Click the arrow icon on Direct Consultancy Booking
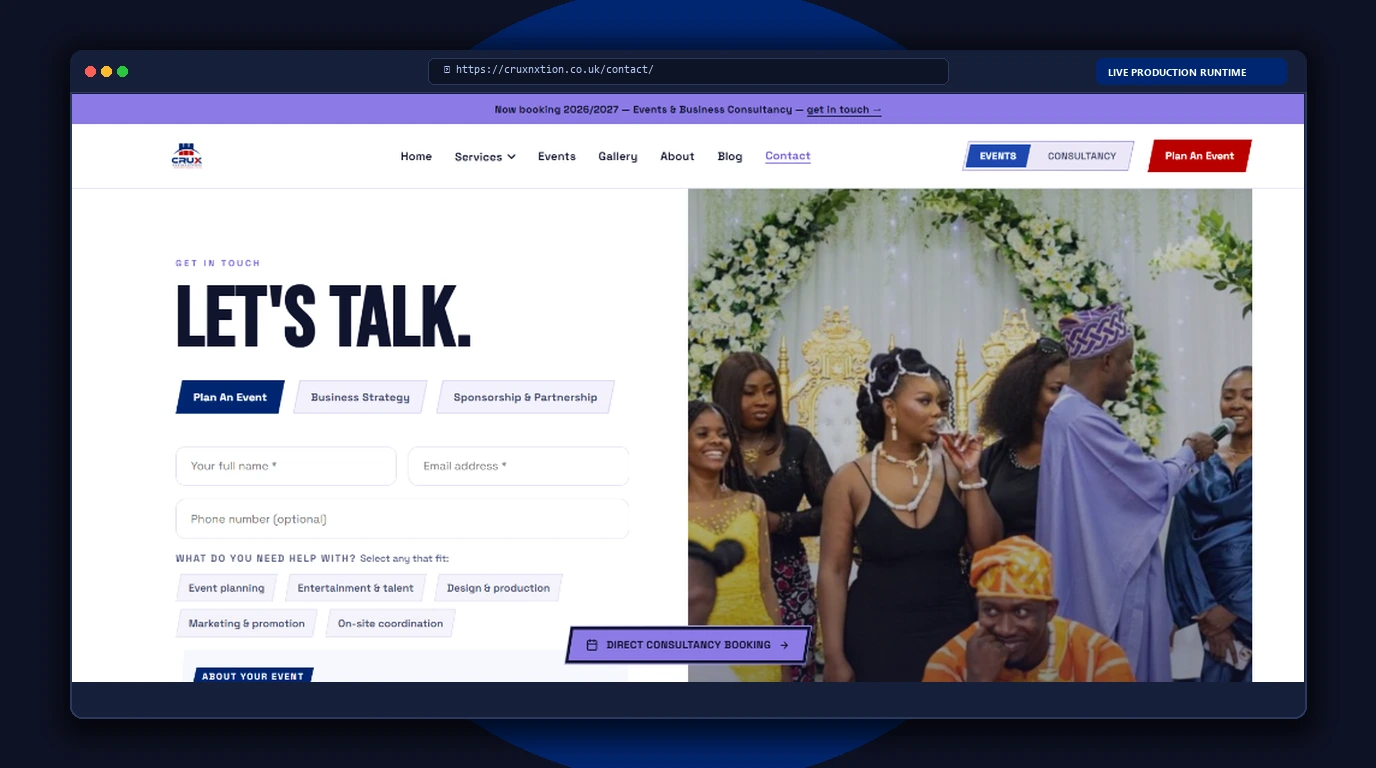Viewport: 1376px width, 768px height. pos(784,645)
